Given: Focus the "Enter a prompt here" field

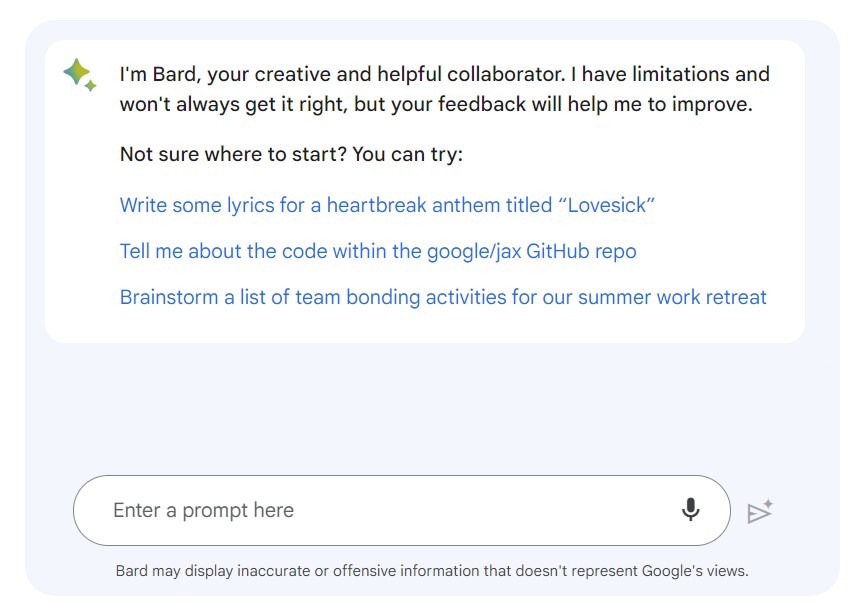Looking at the screenshot, I should coord(402,510).
